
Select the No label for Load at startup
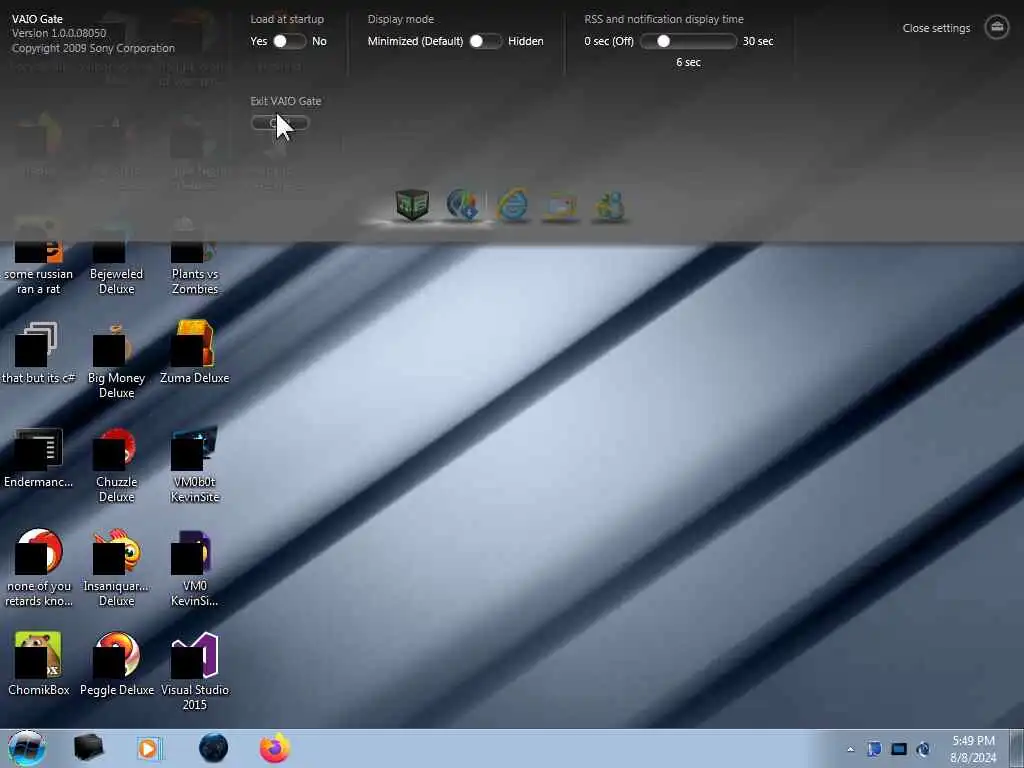[319, 41]
